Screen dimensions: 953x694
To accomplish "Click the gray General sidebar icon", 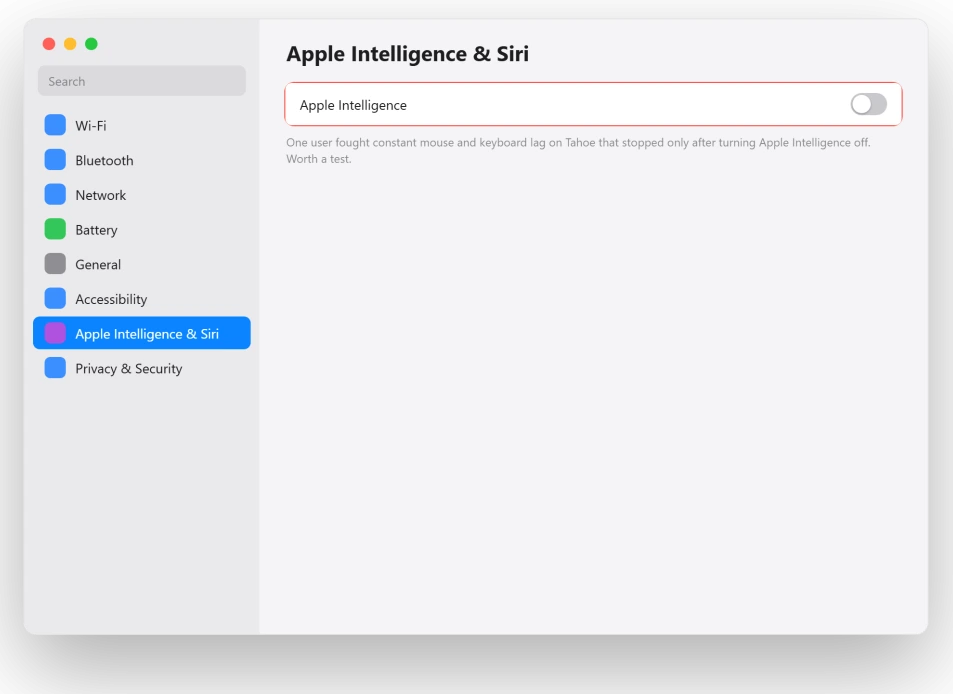I will coord(55,264).
